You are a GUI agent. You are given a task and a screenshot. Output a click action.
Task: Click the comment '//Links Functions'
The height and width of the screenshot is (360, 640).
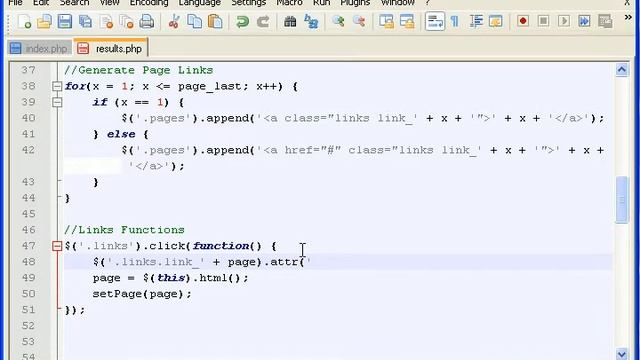click(124, 230)
